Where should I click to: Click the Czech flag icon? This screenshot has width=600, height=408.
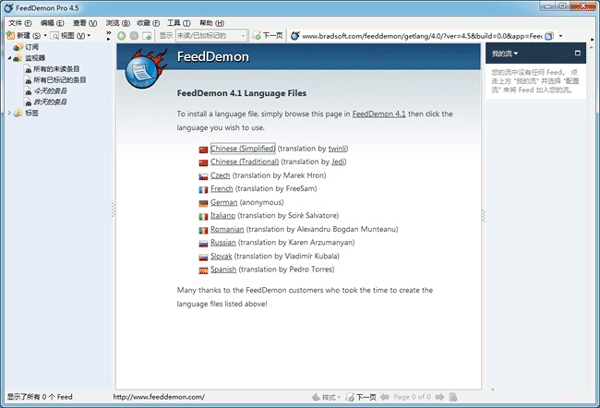(203, 176)
